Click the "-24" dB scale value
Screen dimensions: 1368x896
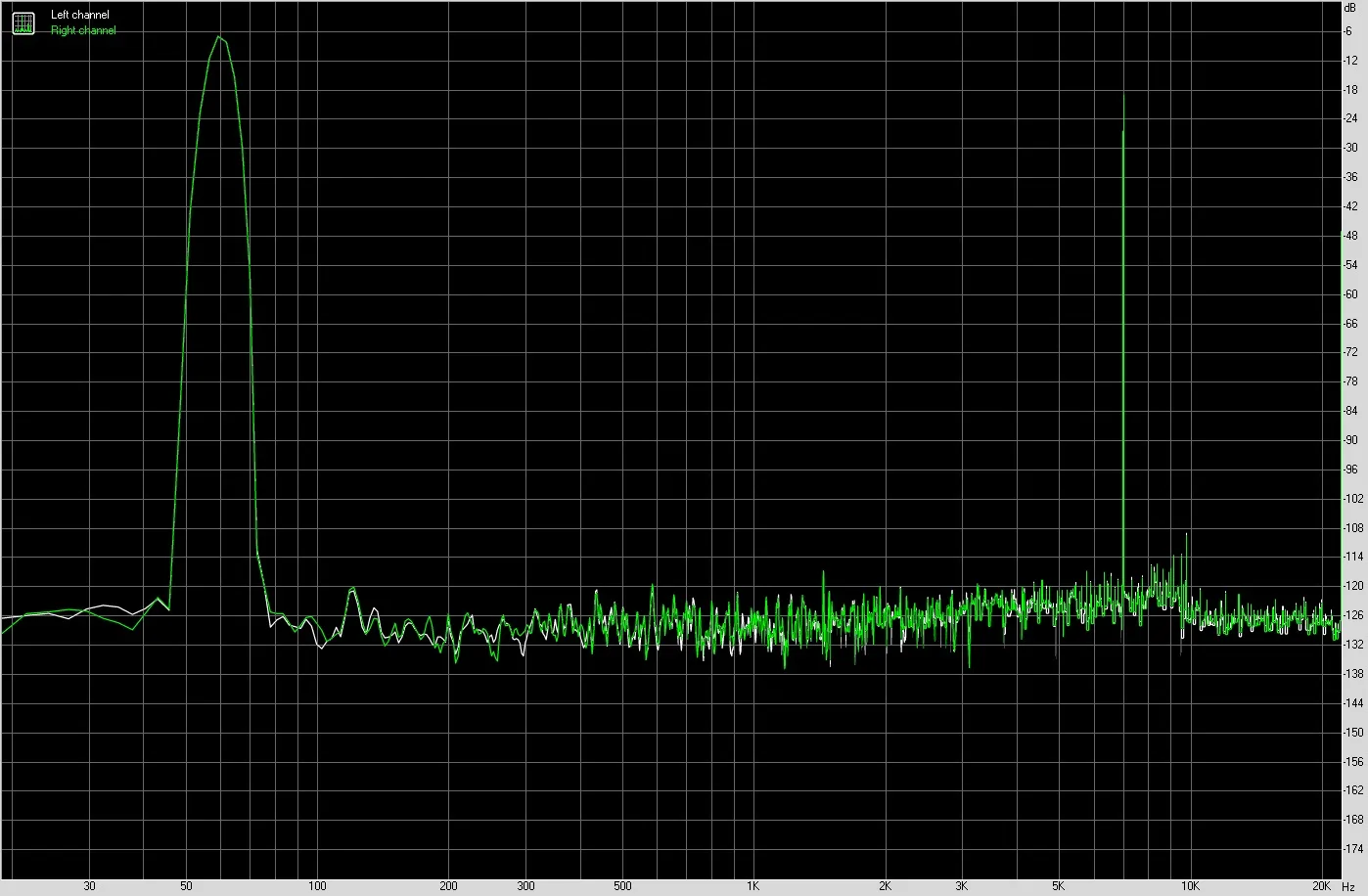click(x=1350, y=119)
